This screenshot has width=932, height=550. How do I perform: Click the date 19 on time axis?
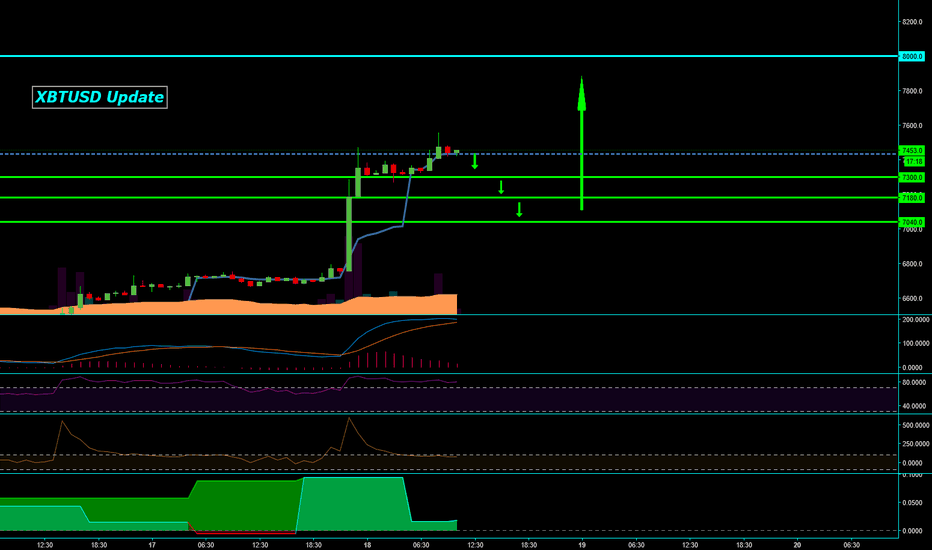582,545
